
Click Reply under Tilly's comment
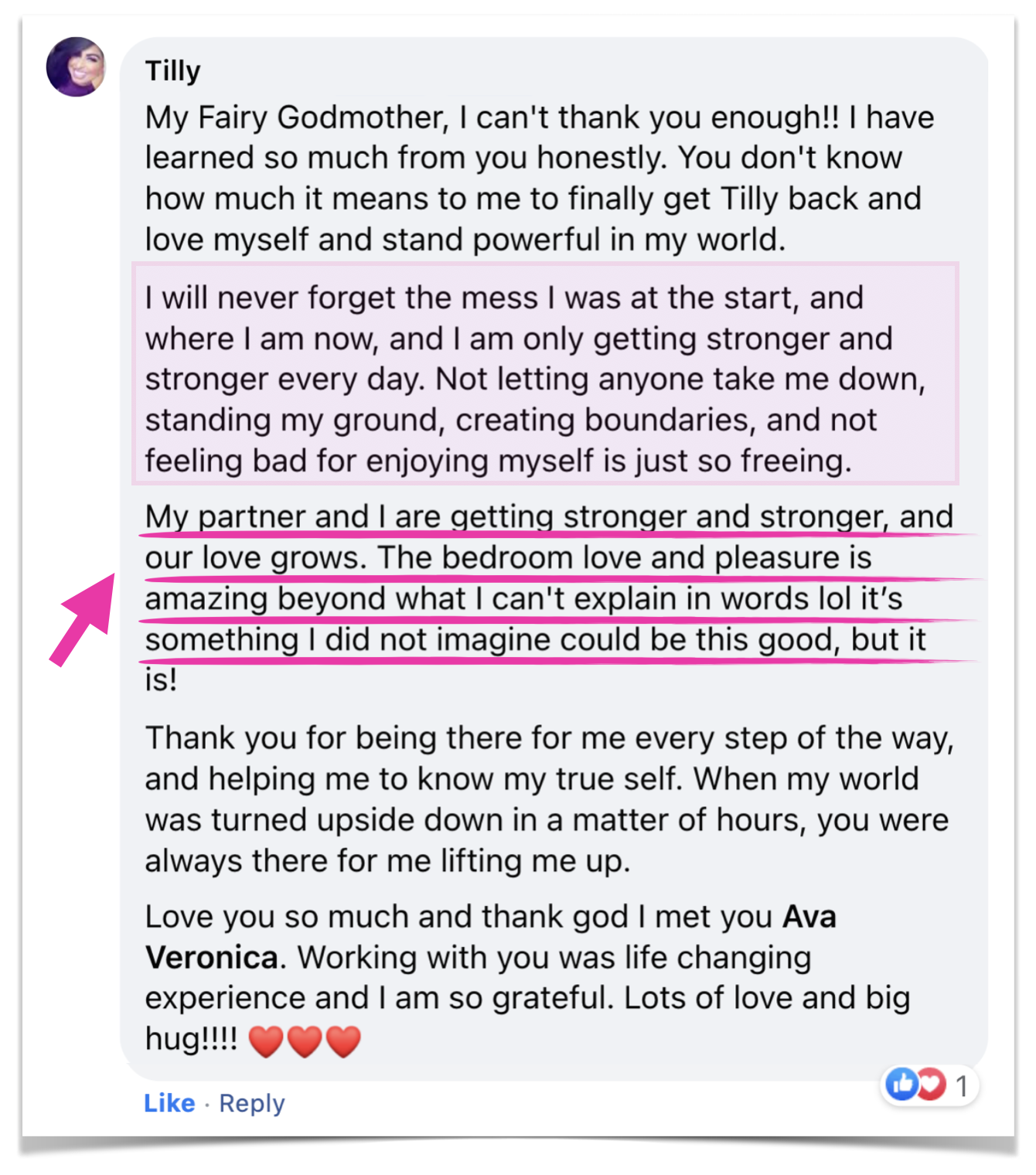pyautogui.click(x=252, y=1103)
